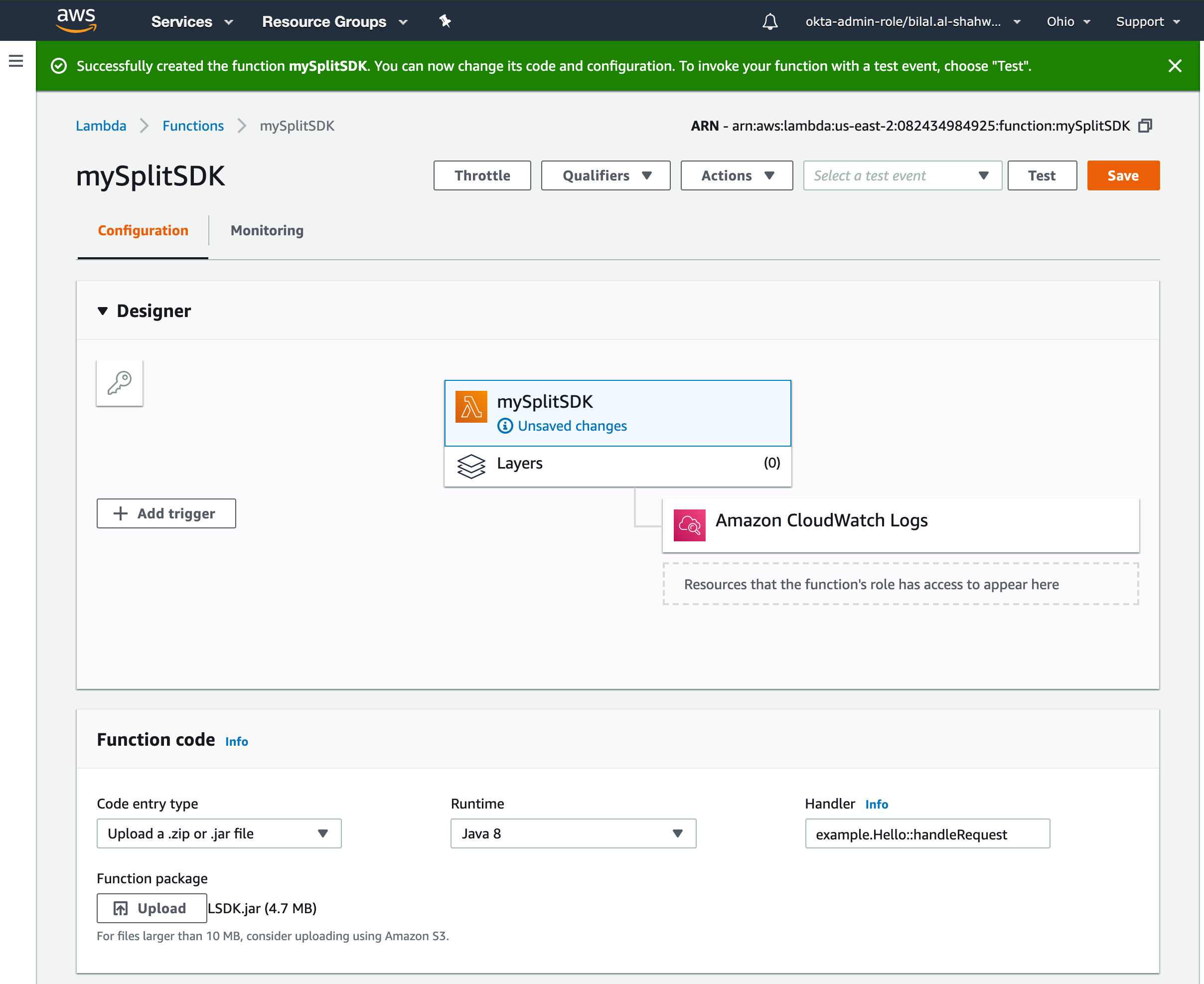
Task: Open the notifications bell icon
Action: pyautogui.click(x=769, y=21)
